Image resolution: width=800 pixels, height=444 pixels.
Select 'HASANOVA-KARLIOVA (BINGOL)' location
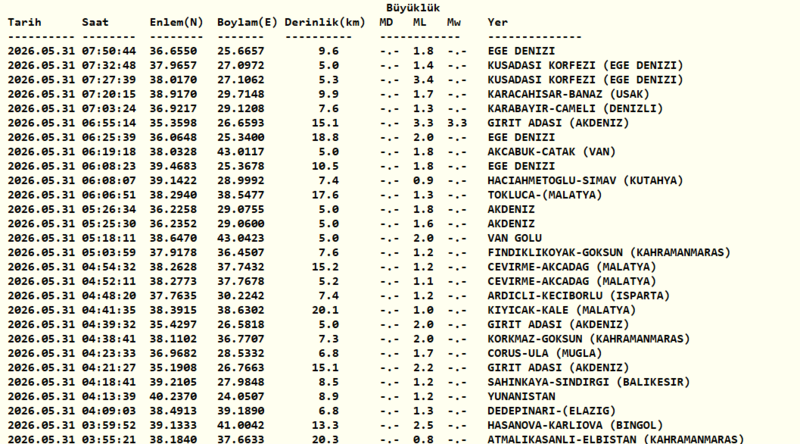575,425
